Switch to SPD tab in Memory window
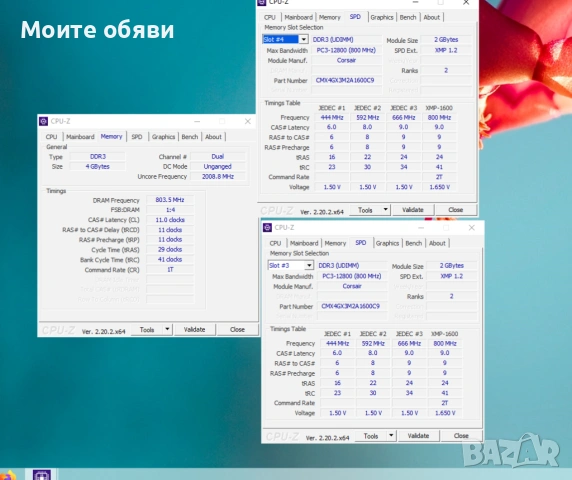The width and height of the screenshot is (572, 480). point(137,137)
